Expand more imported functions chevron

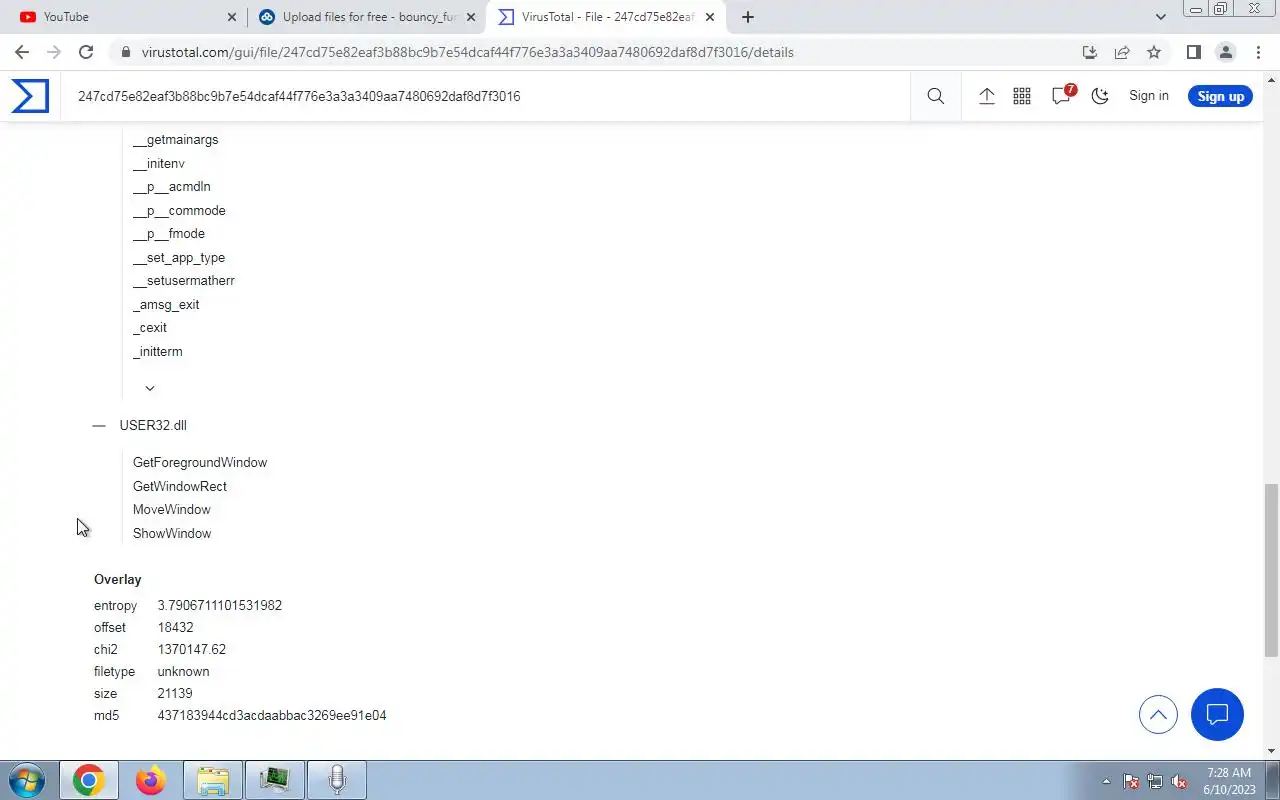(150, 388)
